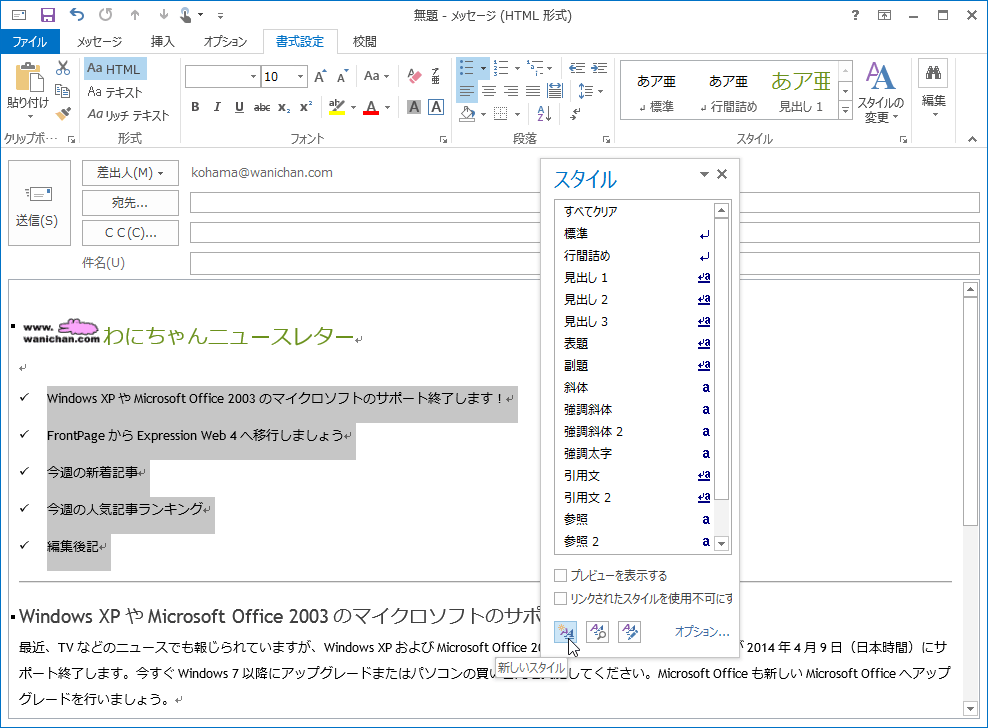This screenshot has width=988, height=728.
Task: Open the Manage Styles icon
Action: click(x=629, y=631)
